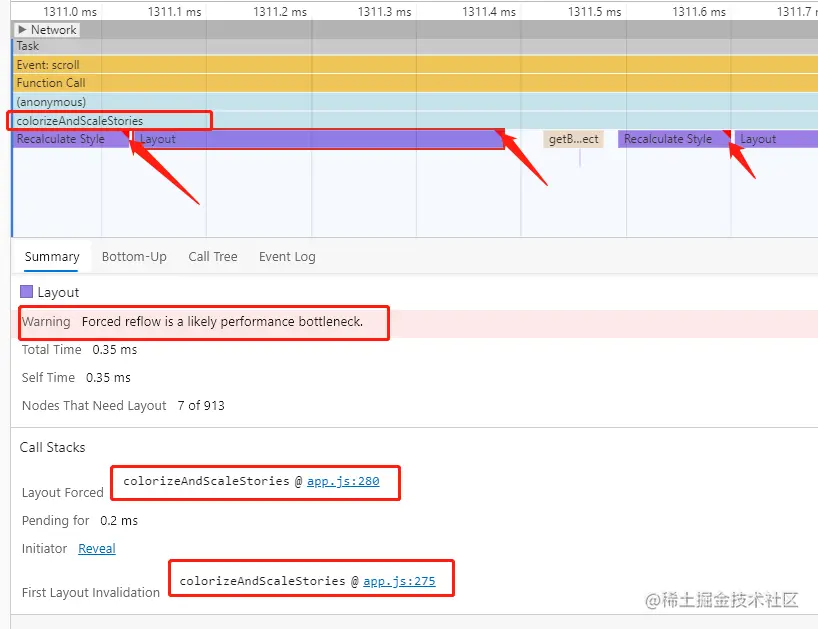This screenshot has width=818, height=629.
Task: Click the 1311.1 ms ruler mark
Action: pos(174,11)
